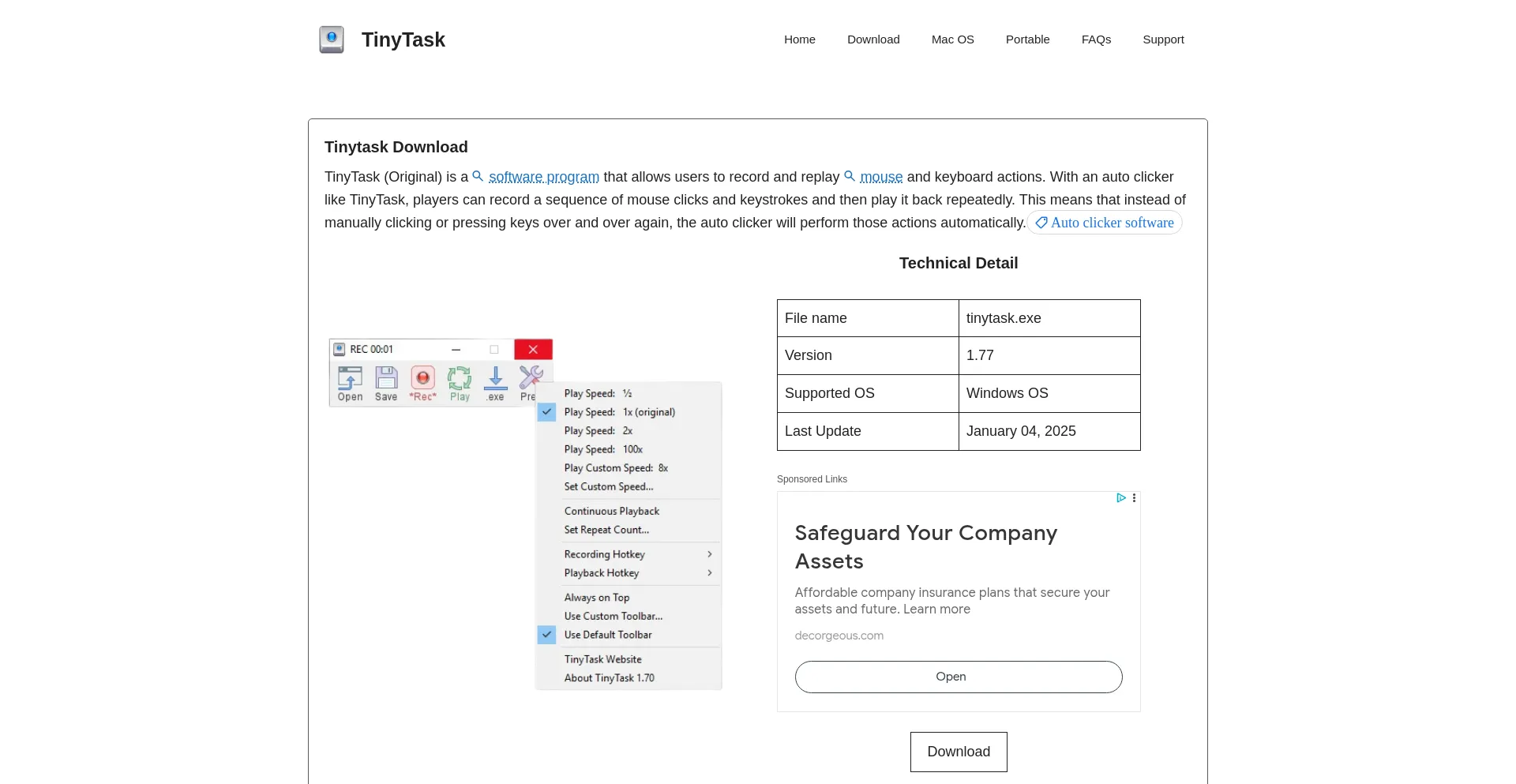Click the REC 00:01 title text
Image resolution: width=1516 pixels, height=784 pixels.
pyautogui.click(x=371, y=349)
